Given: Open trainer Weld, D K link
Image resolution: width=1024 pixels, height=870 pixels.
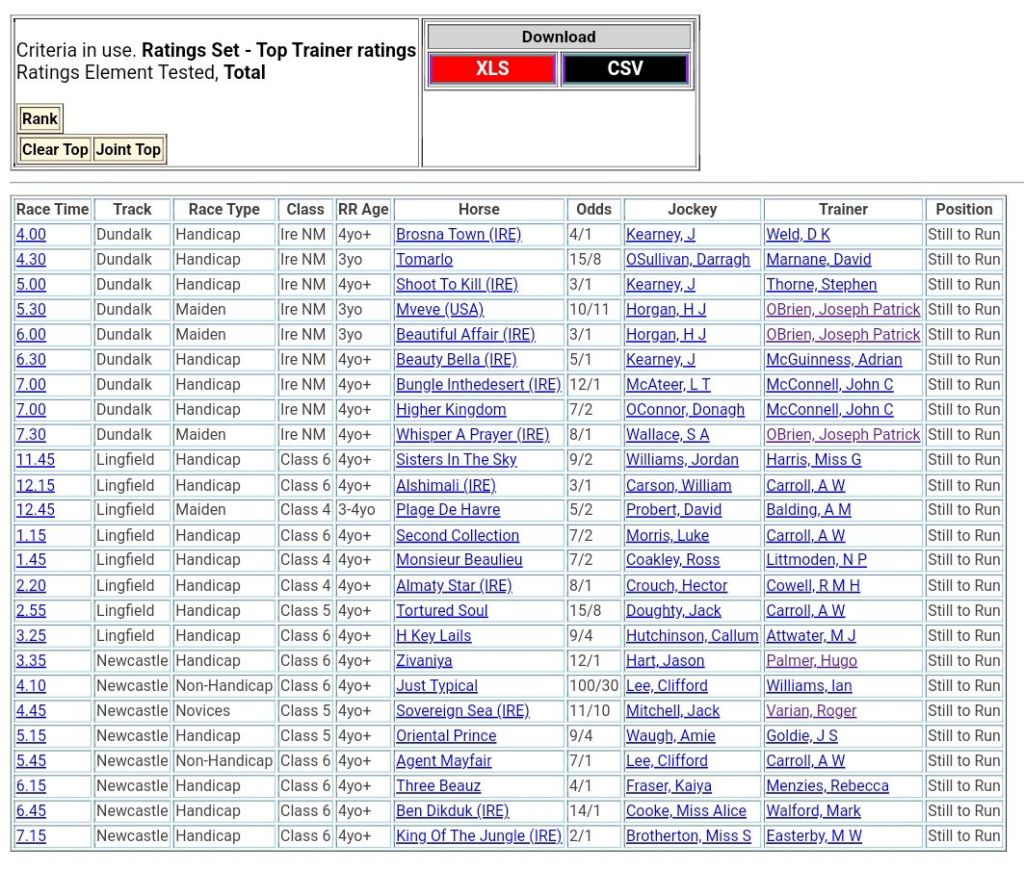Looking at the screenshot, I should [797, 235].
